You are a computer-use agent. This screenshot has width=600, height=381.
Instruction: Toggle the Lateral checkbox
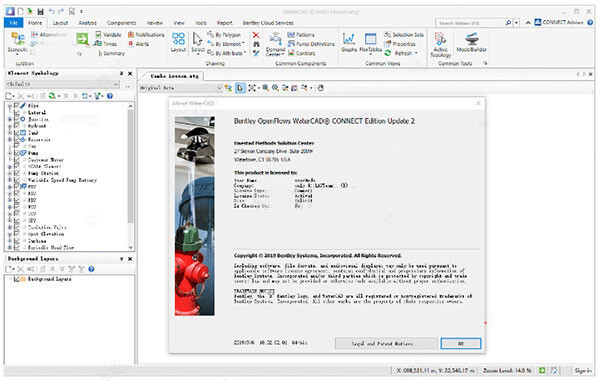(x=17, y=112)
